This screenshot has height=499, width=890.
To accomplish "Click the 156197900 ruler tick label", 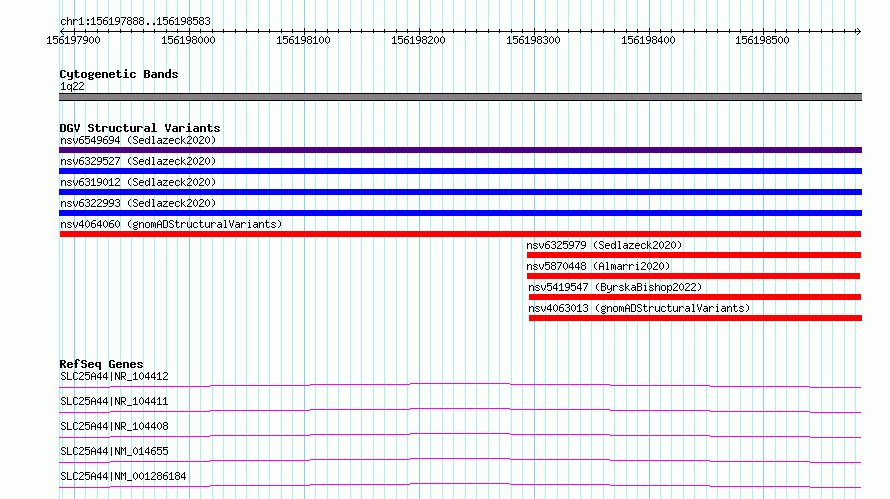I will pyautogui.click(x=73, y=40).
